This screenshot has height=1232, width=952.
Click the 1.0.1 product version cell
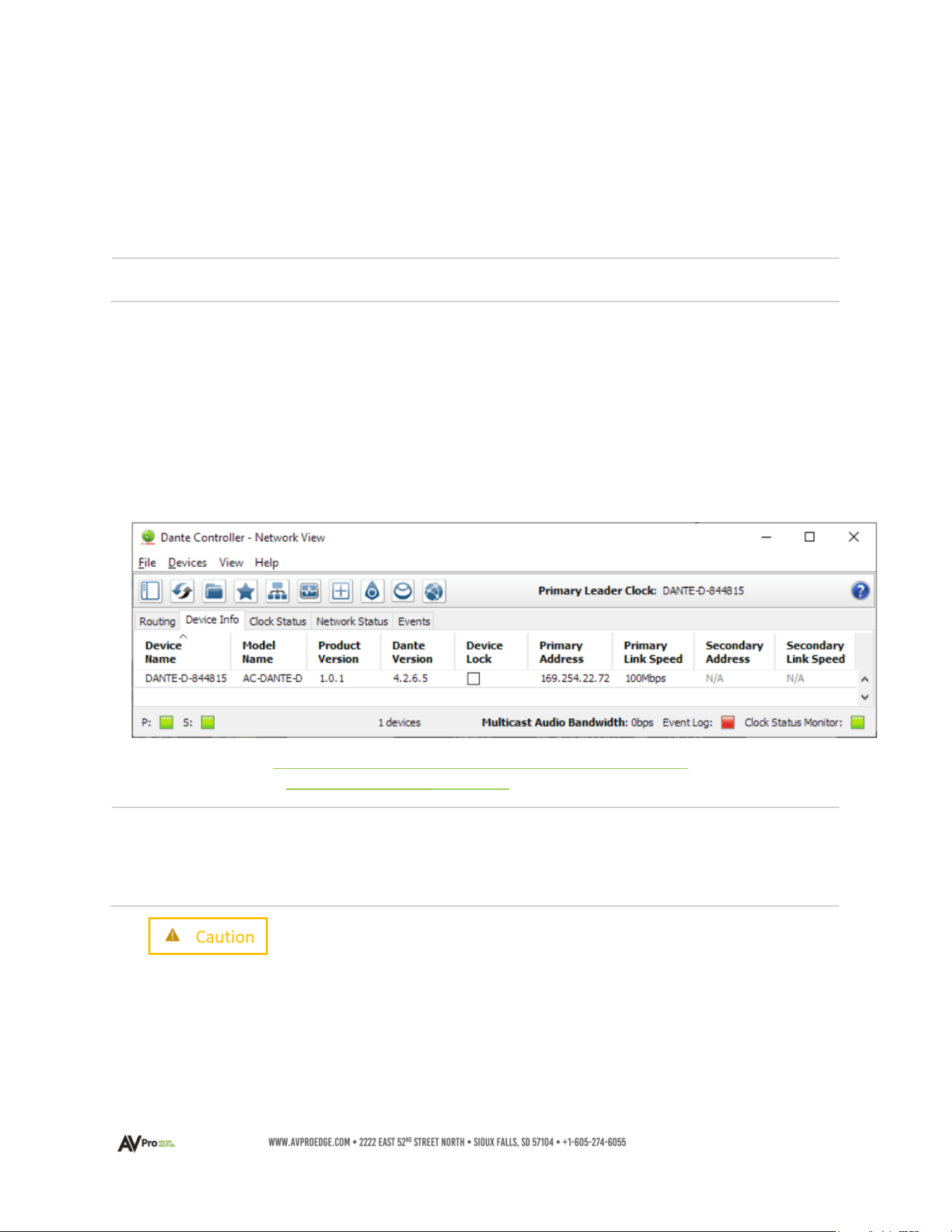[x=332, y=679]
